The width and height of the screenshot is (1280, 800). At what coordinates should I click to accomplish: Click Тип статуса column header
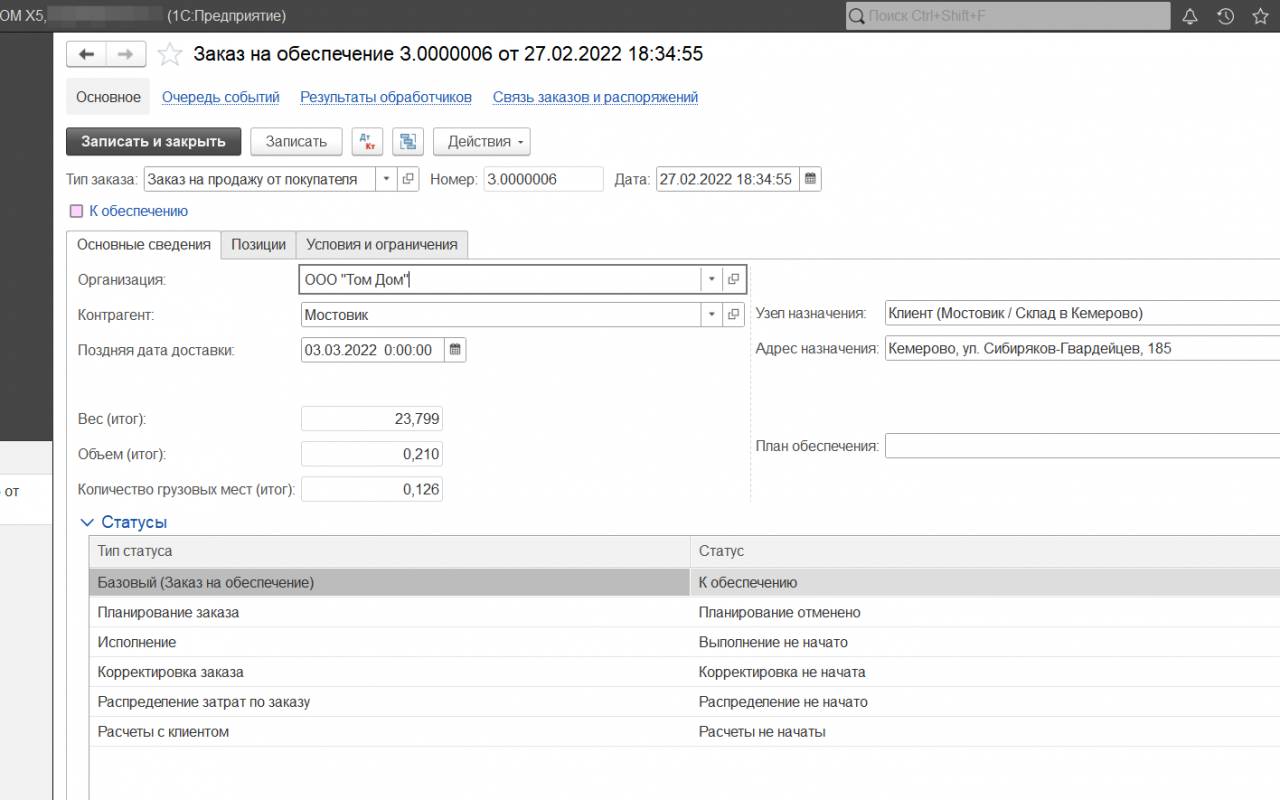coord(390,552)
